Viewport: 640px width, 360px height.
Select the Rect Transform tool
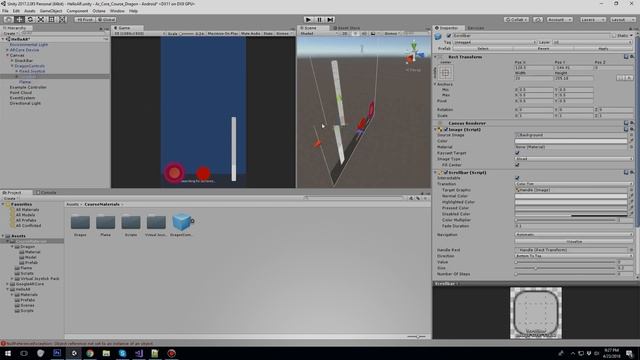coord(51,19)
